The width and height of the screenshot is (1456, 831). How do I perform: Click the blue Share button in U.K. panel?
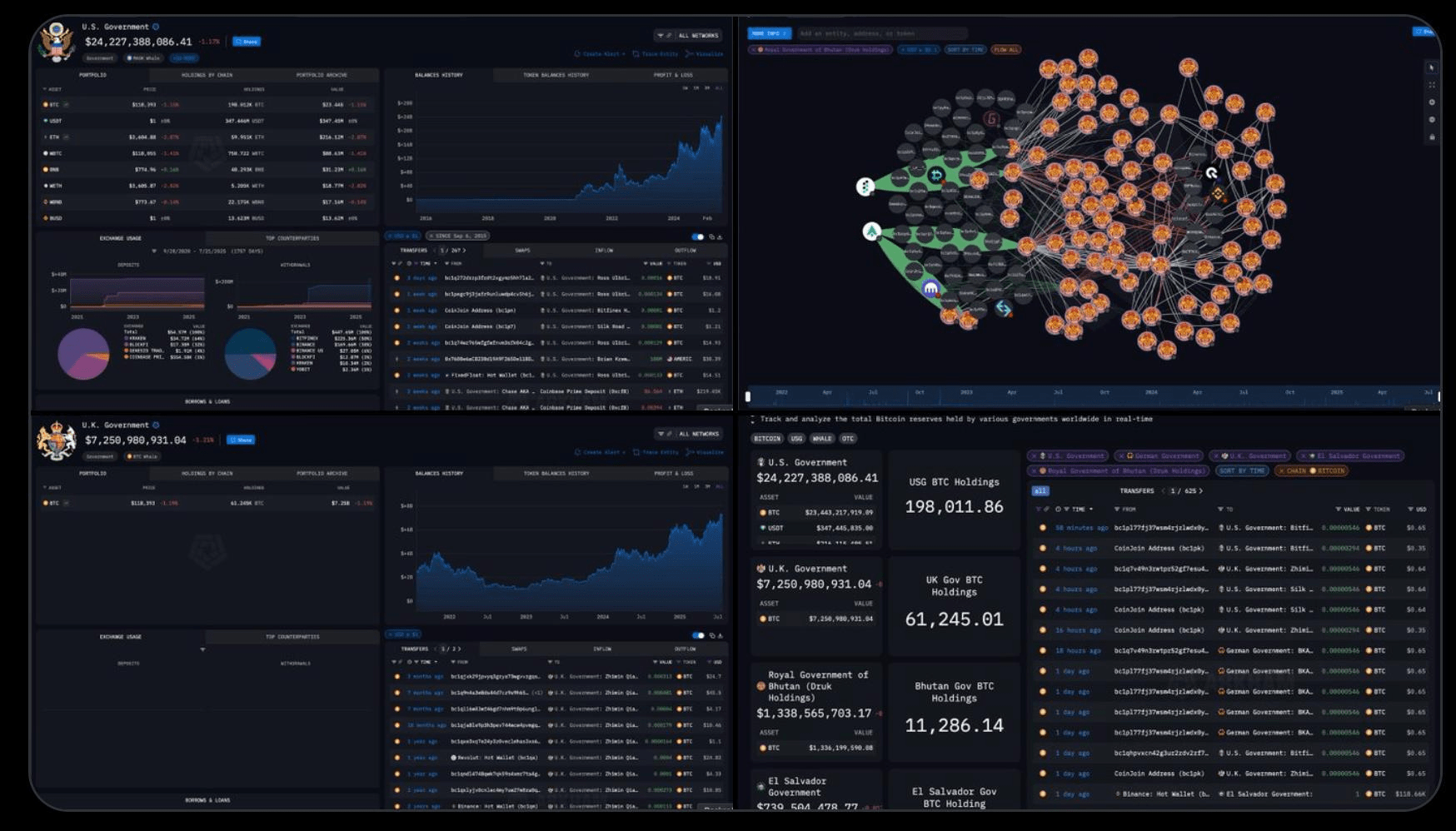(x=241, y=440)
